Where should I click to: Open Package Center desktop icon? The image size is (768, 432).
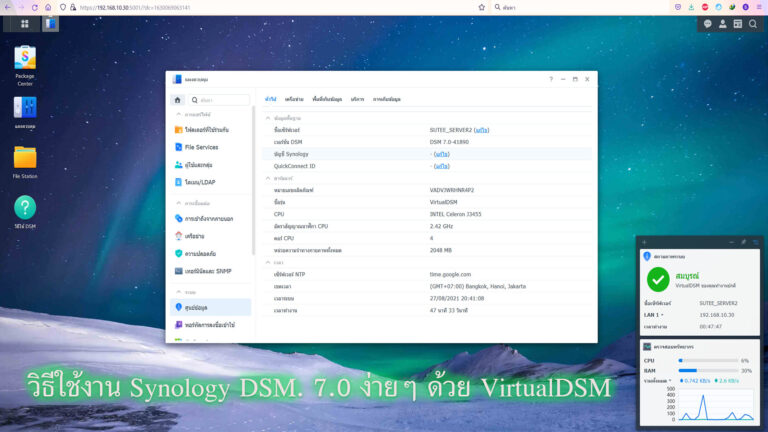coord(25,59)
